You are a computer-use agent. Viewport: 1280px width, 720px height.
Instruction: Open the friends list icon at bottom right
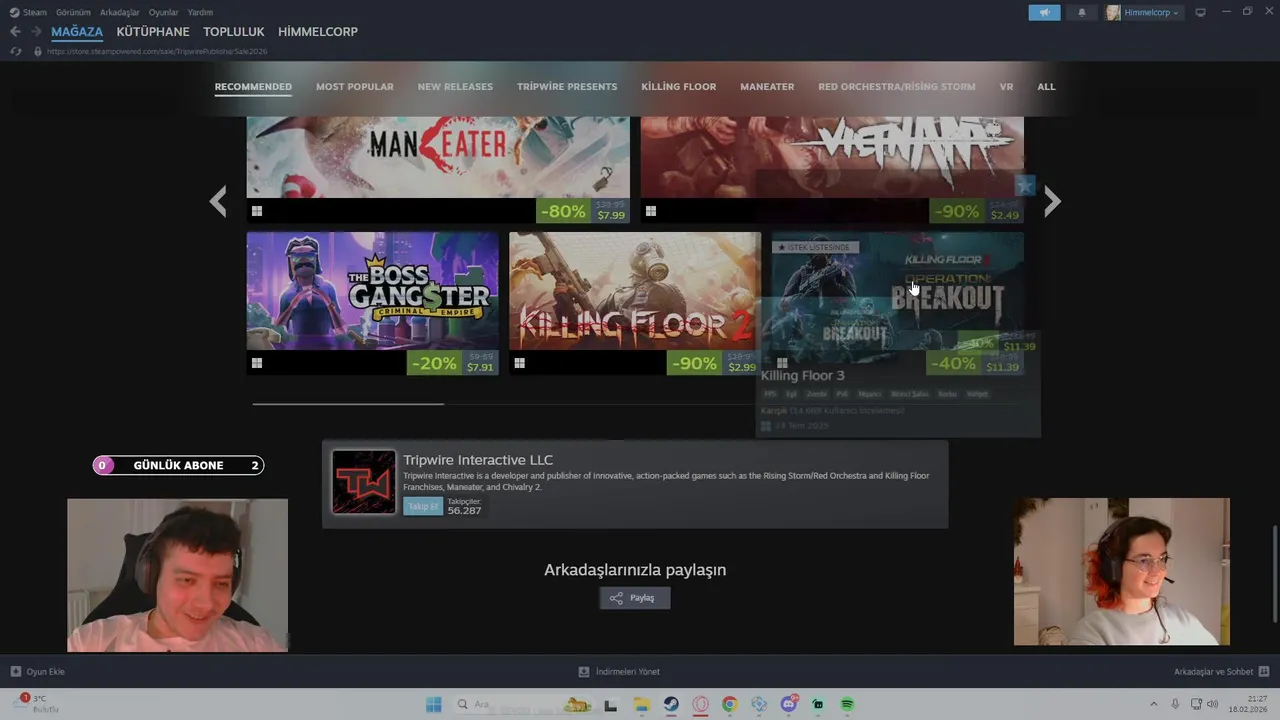[x=1264, y=672]
